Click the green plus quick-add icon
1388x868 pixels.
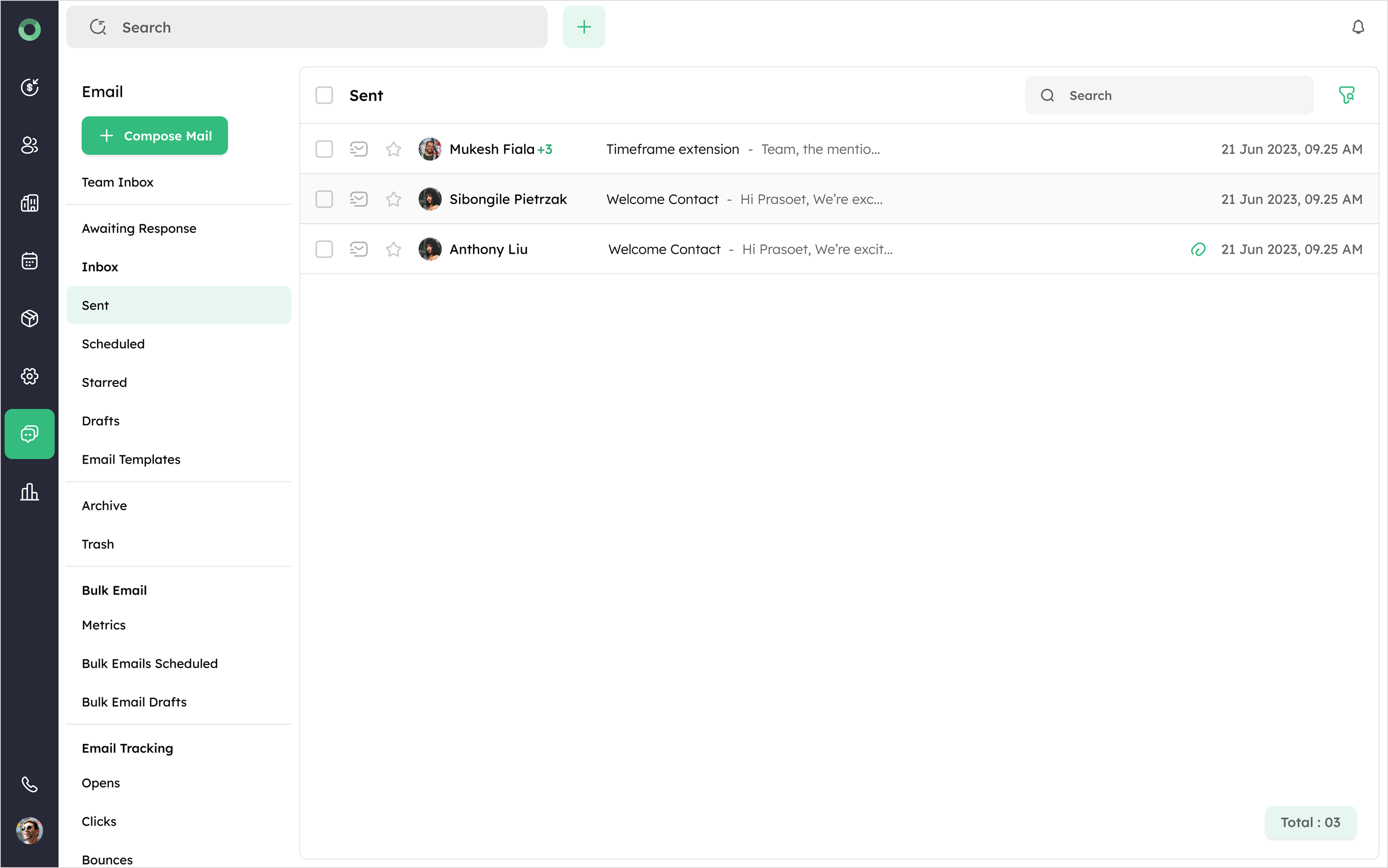(584, 27)
